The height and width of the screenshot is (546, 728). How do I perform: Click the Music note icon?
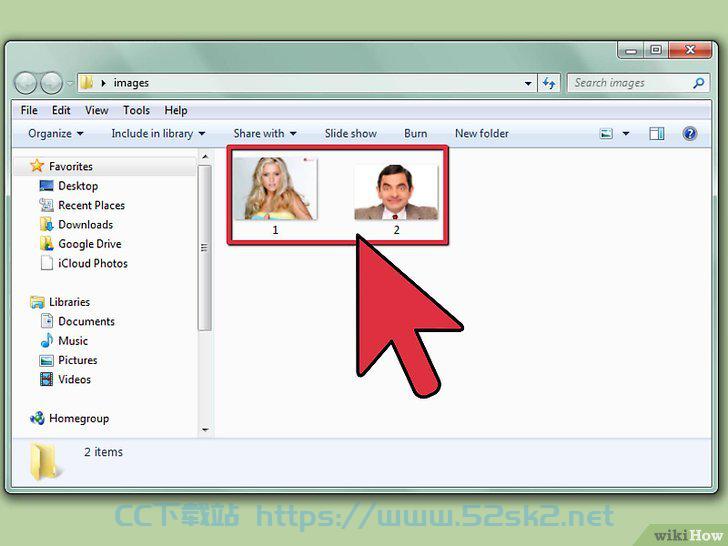click(46, 340)
